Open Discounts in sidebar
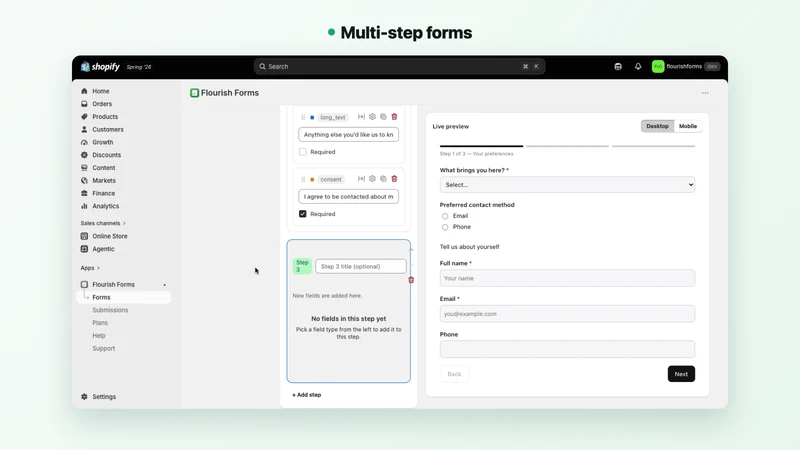Viewport: 800px width, 450px height. pyautogui.click(x=106, y=155)
